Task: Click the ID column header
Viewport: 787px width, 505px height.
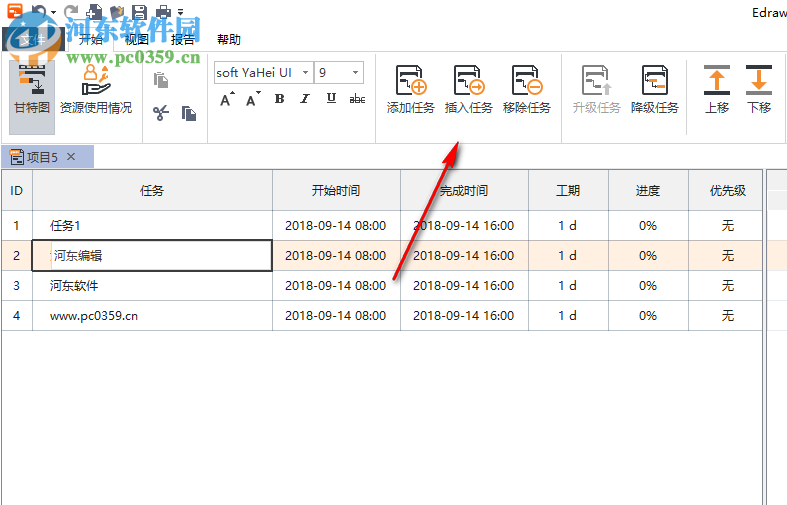Action: (x=17, y=190)
